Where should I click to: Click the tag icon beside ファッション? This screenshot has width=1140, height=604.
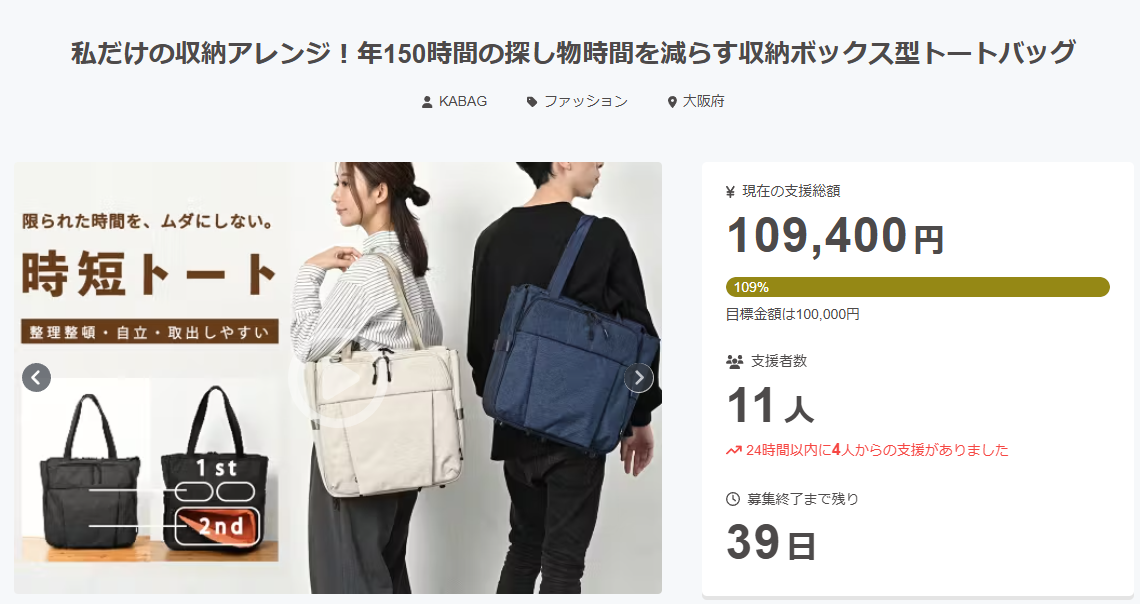point(531,102)
